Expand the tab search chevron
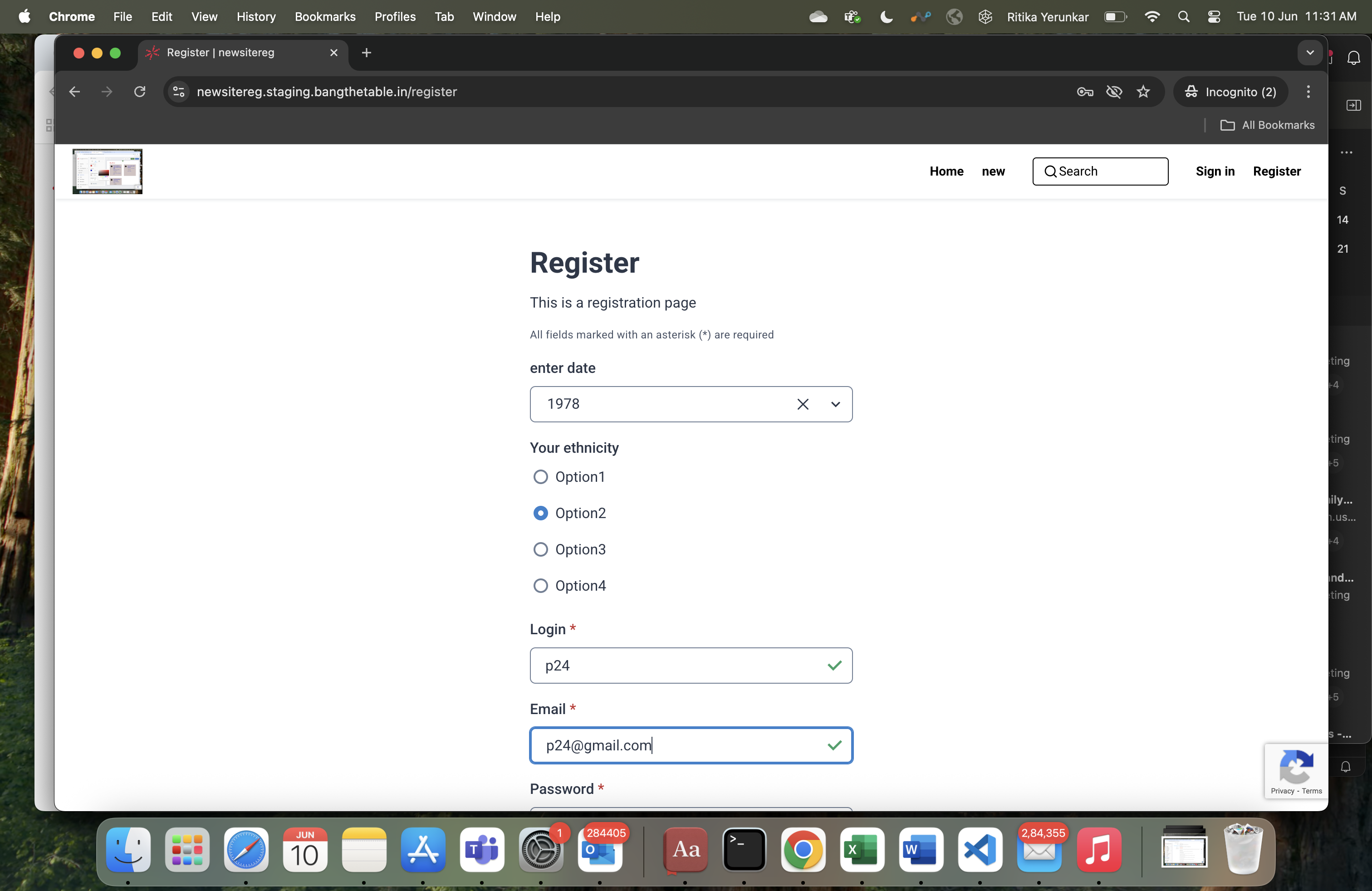The image size is (1372, 891). [1310, 53]
